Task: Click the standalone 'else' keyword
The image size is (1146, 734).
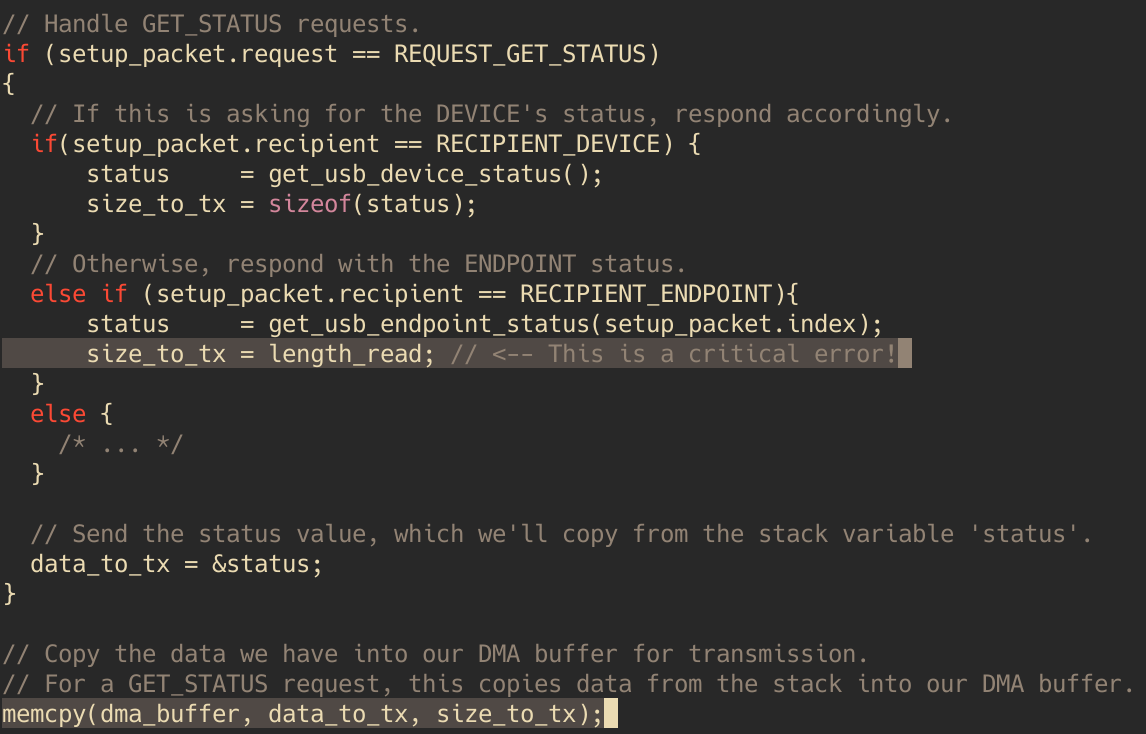Action: click(58, 414)
